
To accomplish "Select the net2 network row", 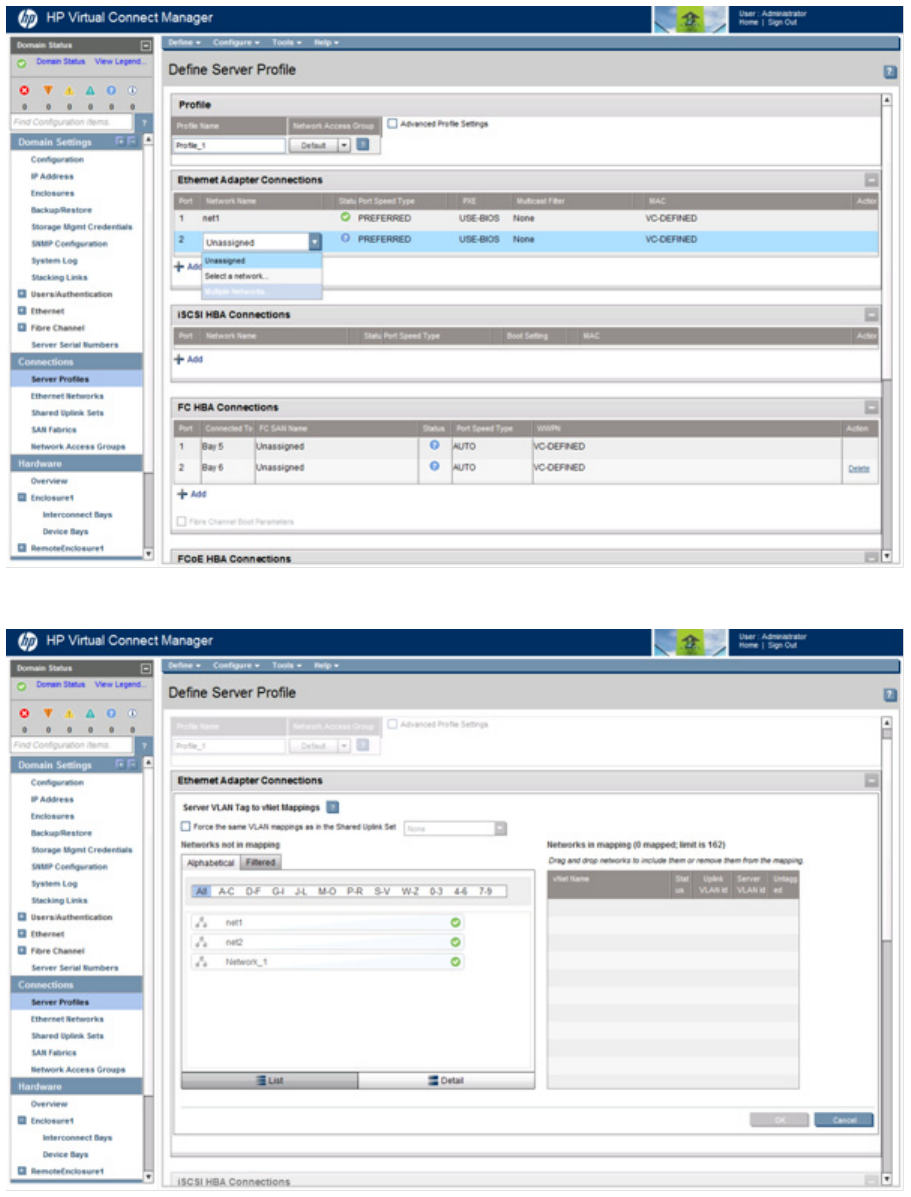I will point(327,942).
